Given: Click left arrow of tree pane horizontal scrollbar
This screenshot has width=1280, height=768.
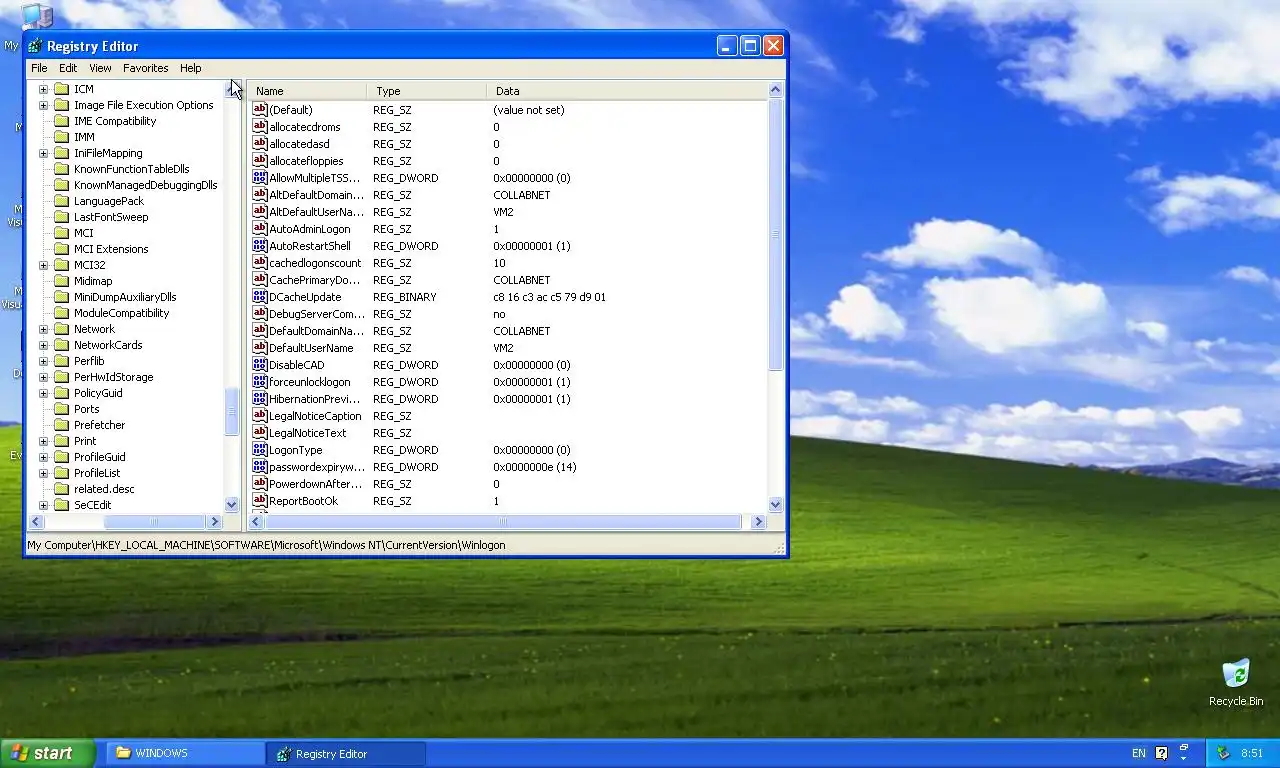Looking at the screenshot, I should (36, 522).
